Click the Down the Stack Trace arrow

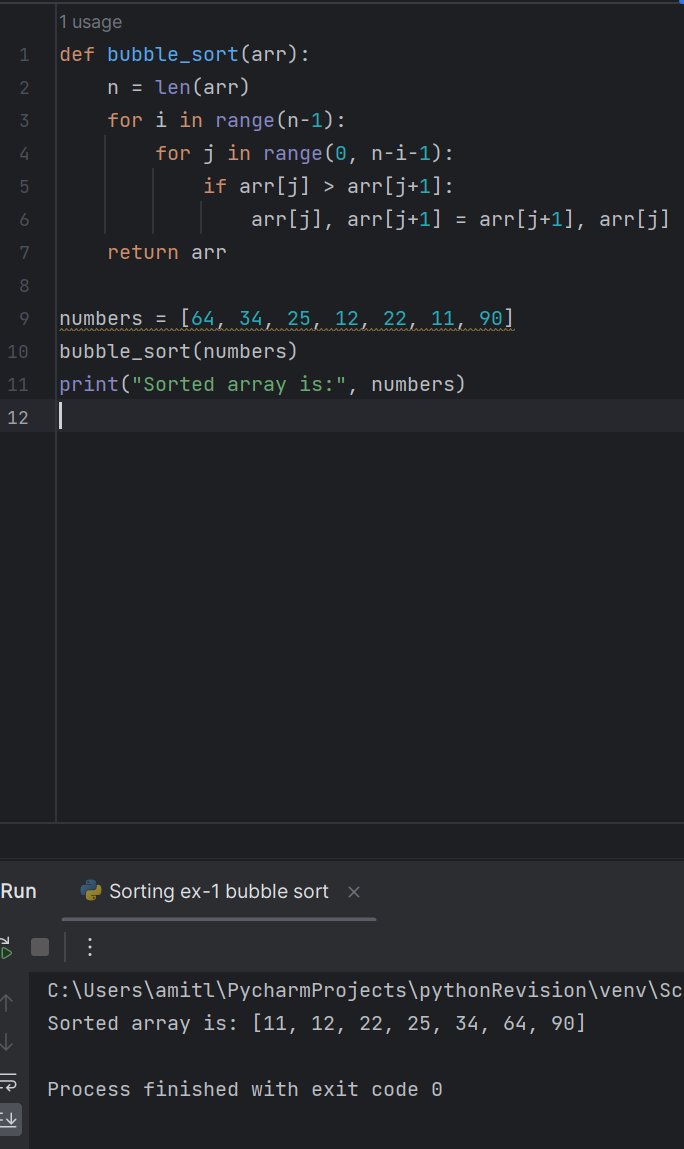coord(7,1041)
